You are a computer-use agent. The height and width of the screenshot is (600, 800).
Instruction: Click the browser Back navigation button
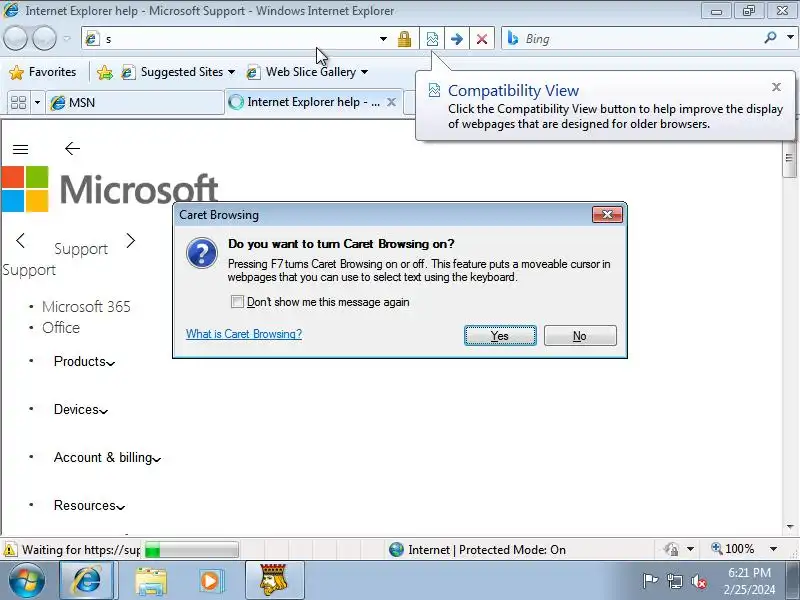[15, 38]
